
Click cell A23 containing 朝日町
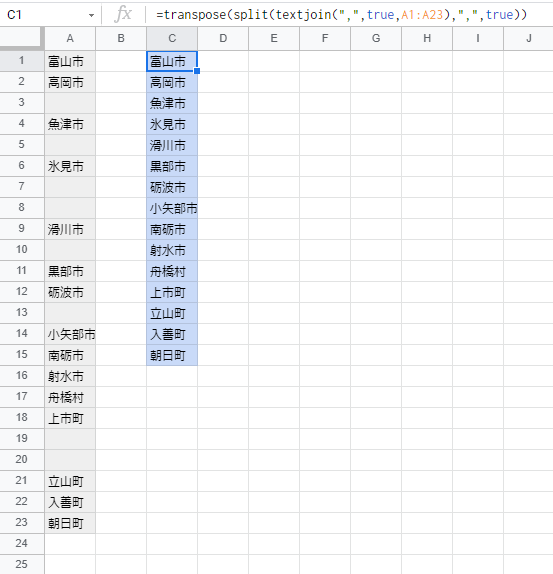point(70,523)
